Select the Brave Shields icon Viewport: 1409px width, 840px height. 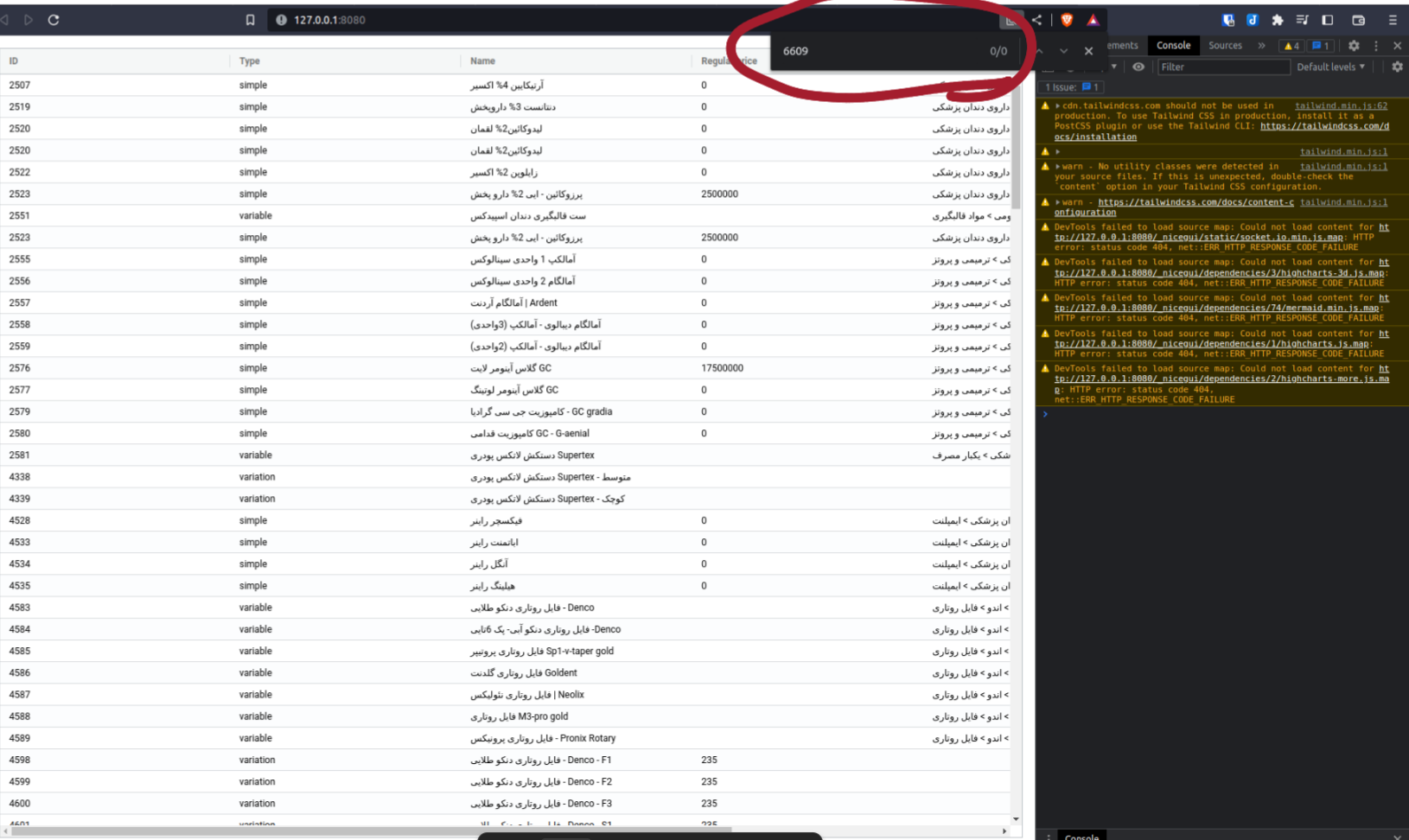[x=1067, y=20]
